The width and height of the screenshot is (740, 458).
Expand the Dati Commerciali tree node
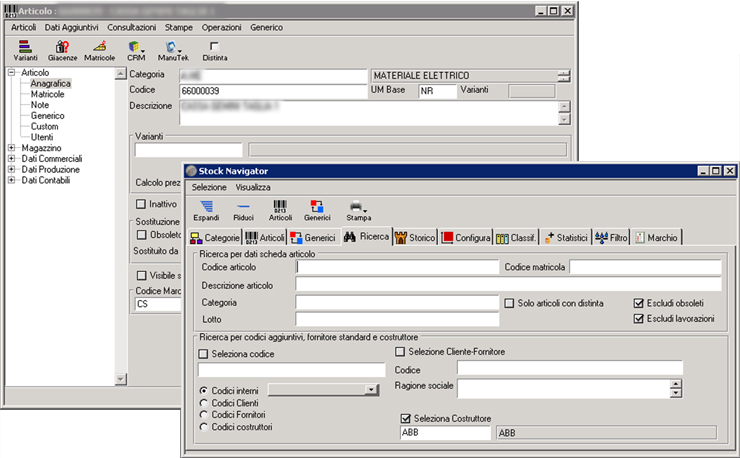[12, 159]
